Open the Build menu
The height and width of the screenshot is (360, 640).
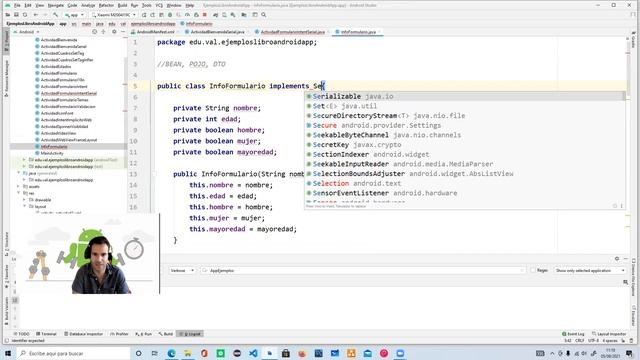pos(122,5)
